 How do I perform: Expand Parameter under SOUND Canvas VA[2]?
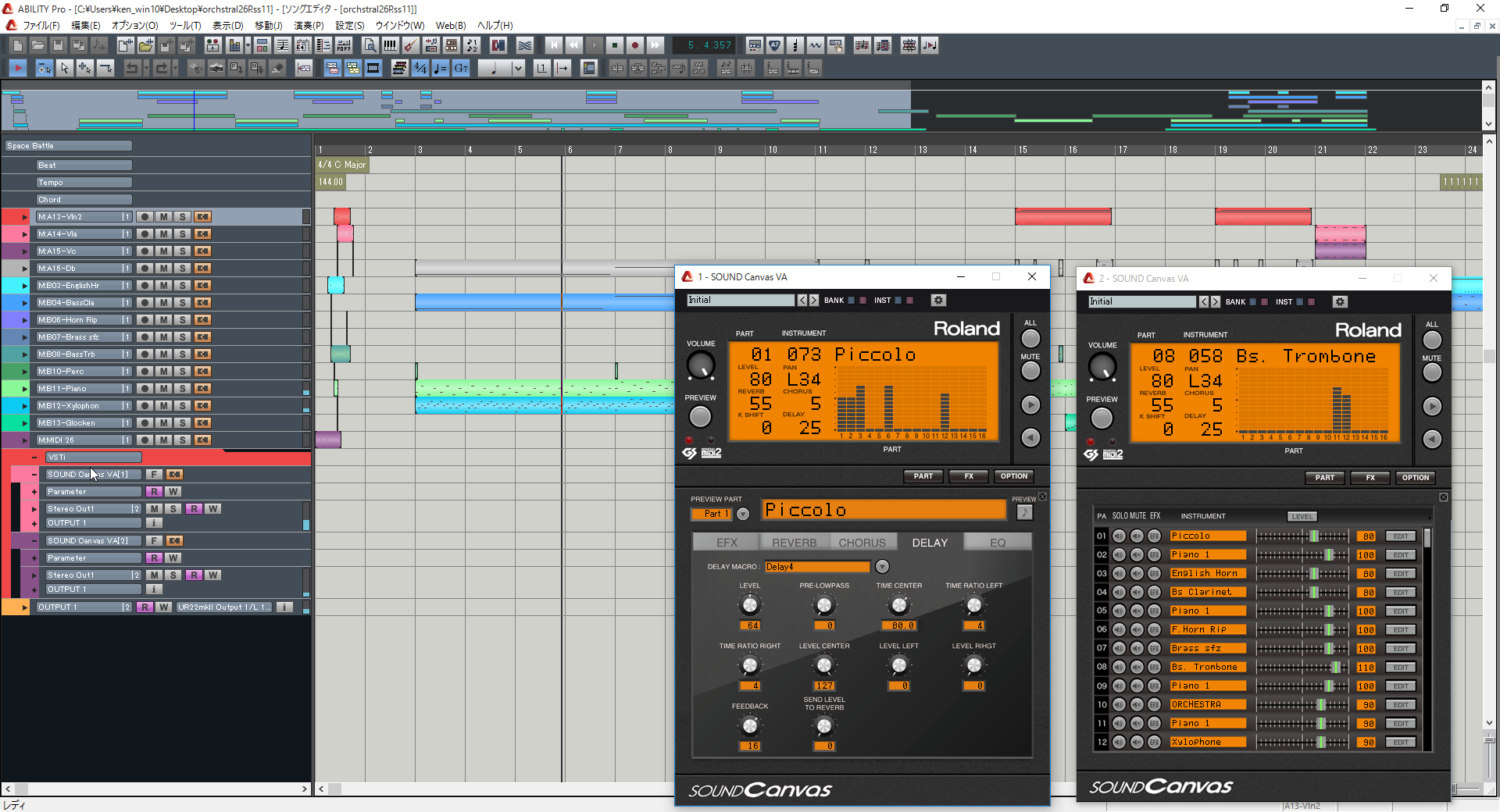34,558
